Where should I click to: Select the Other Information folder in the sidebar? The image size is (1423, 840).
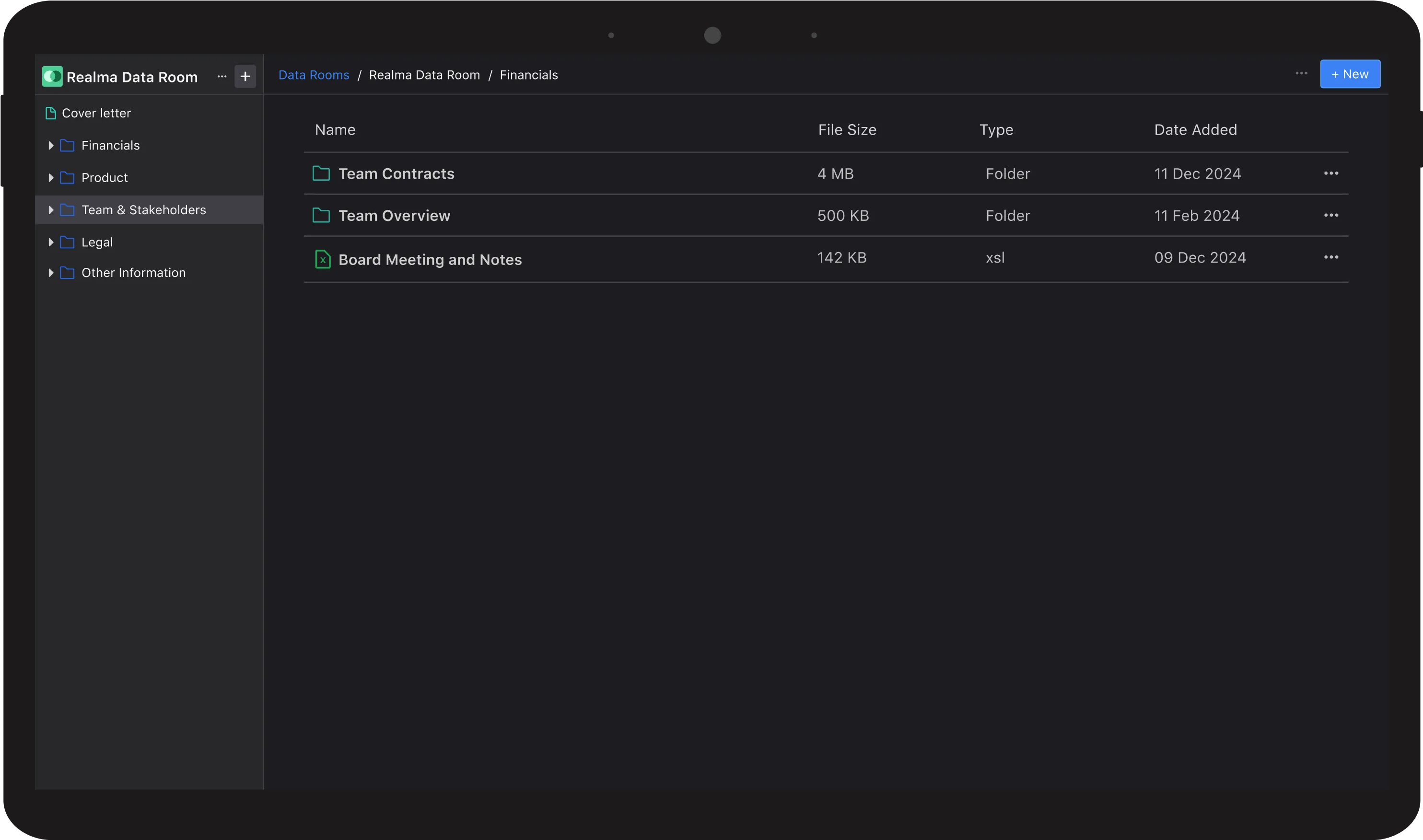pos(133,273)
